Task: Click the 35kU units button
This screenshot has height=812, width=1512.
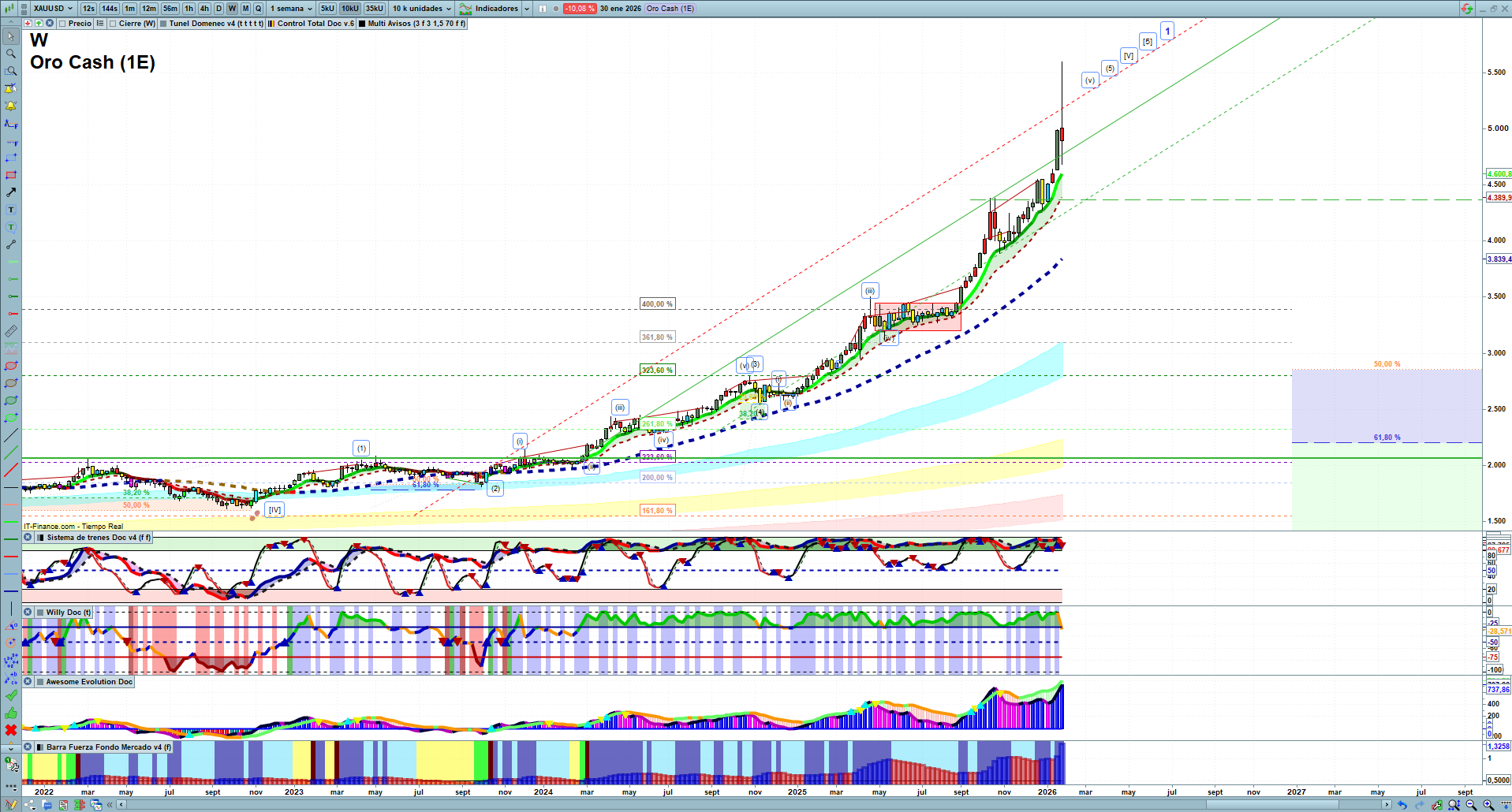Action: click(x=375, y=9)
